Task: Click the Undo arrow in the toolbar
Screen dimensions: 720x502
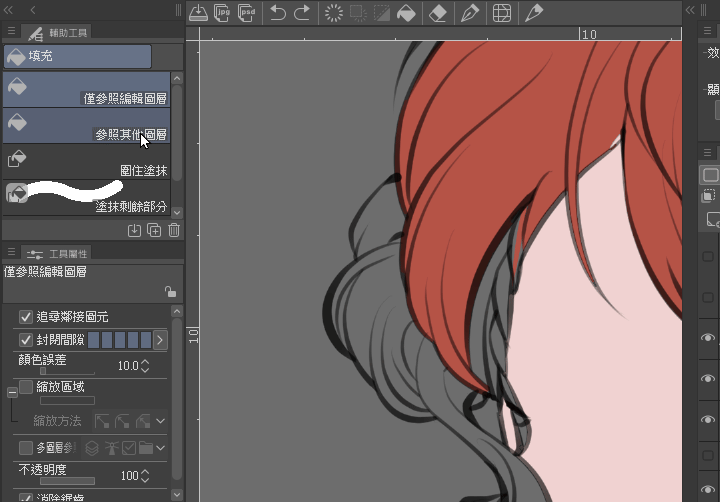Action: 279,13
